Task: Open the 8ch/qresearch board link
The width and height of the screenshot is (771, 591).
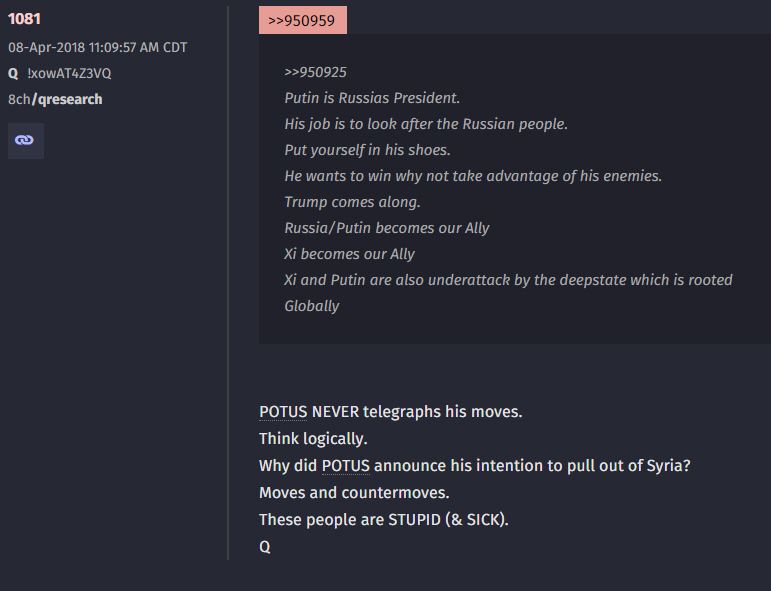Action: tap(55, 99)
